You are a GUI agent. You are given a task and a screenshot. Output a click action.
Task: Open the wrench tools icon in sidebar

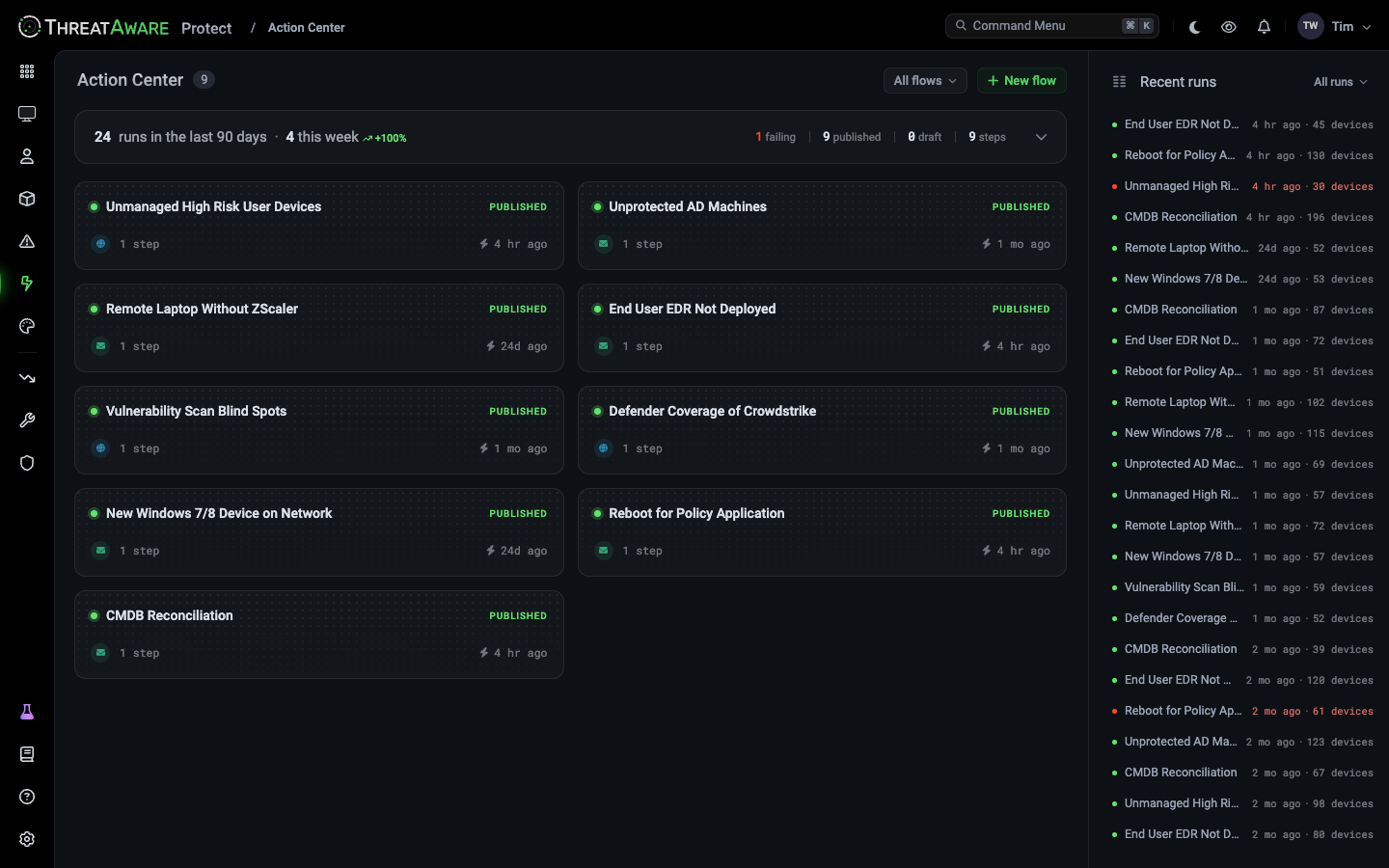pos(27,420)
